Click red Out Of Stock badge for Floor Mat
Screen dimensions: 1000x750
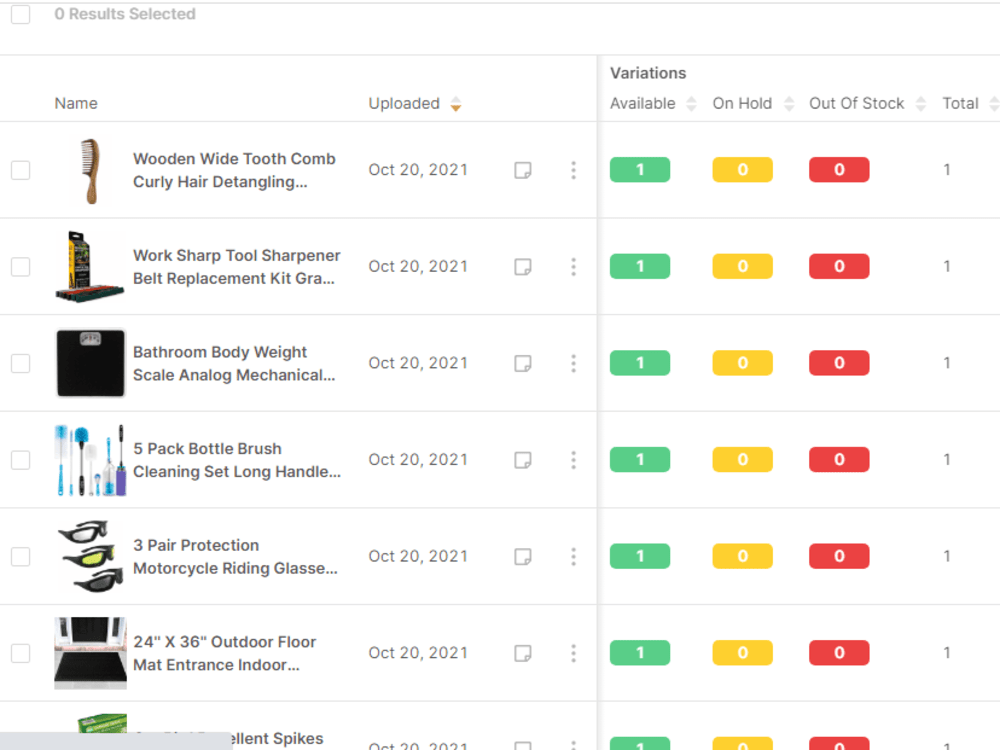(839, 653)
